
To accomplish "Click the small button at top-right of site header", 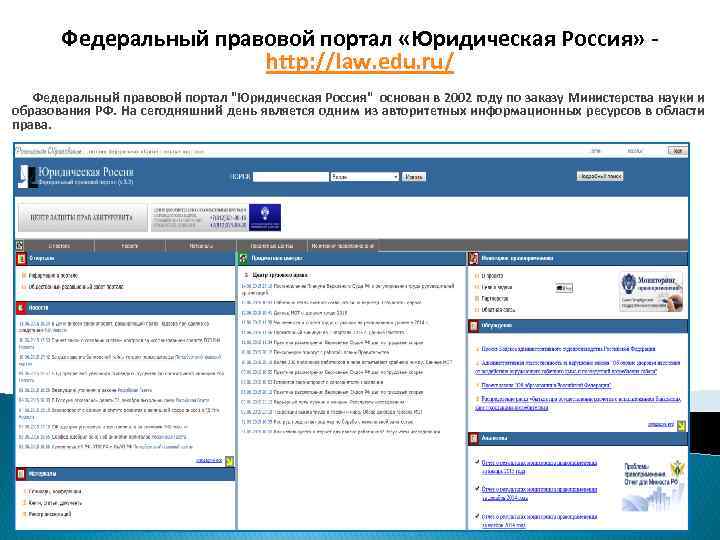I will (x=677, y=151).
